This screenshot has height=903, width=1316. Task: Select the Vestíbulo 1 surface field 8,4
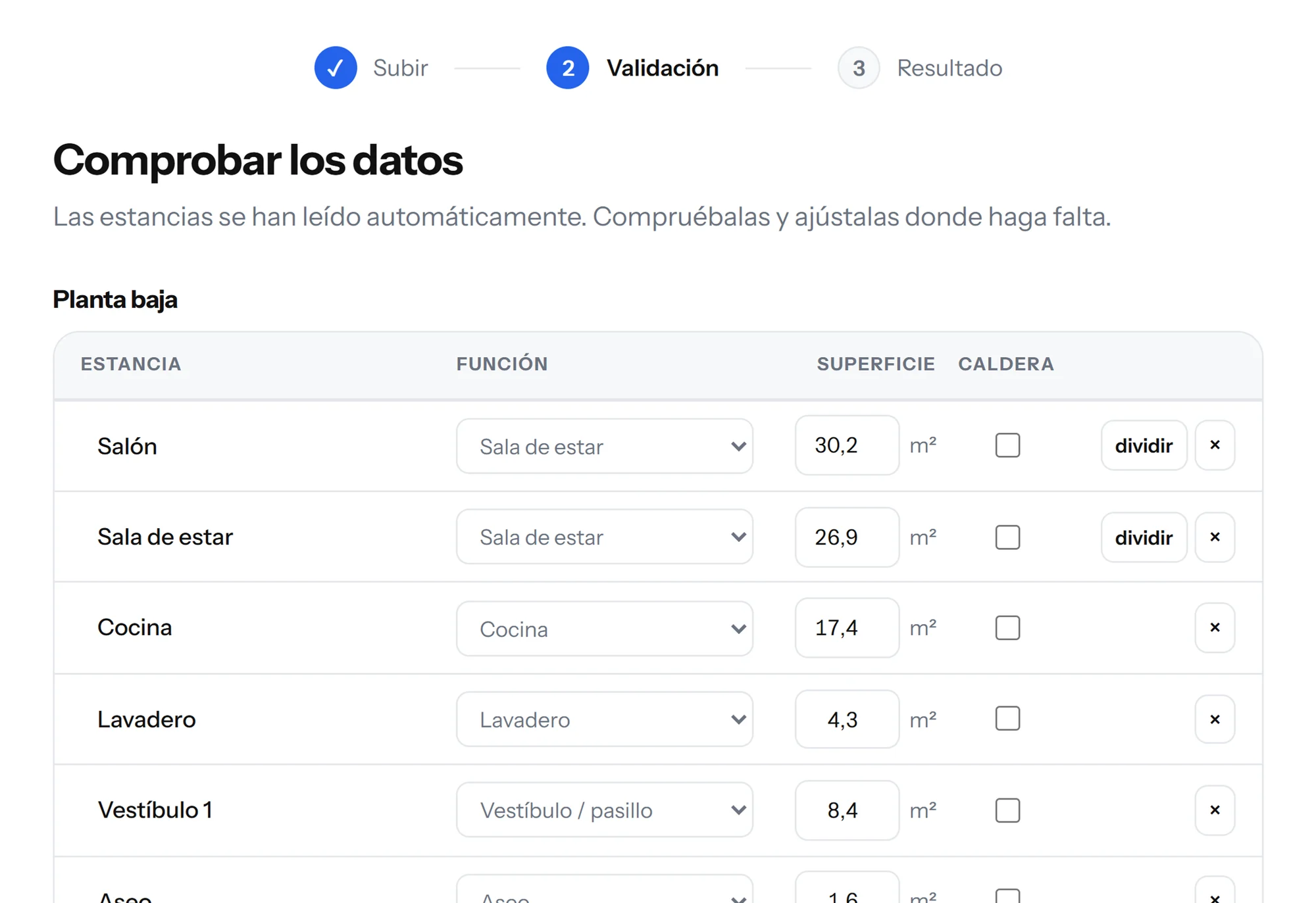tap(847, 810)
